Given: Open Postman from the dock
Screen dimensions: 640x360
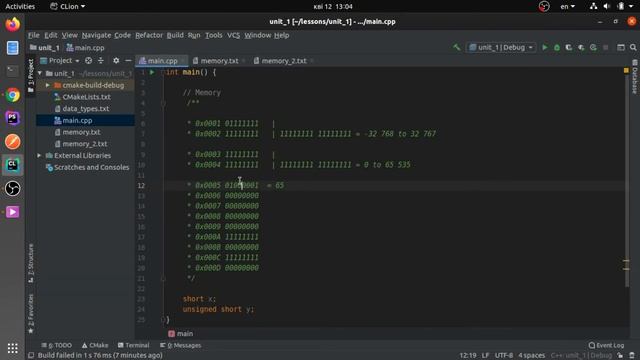Looking at the screenshot, I should click(x=13, y=142).
